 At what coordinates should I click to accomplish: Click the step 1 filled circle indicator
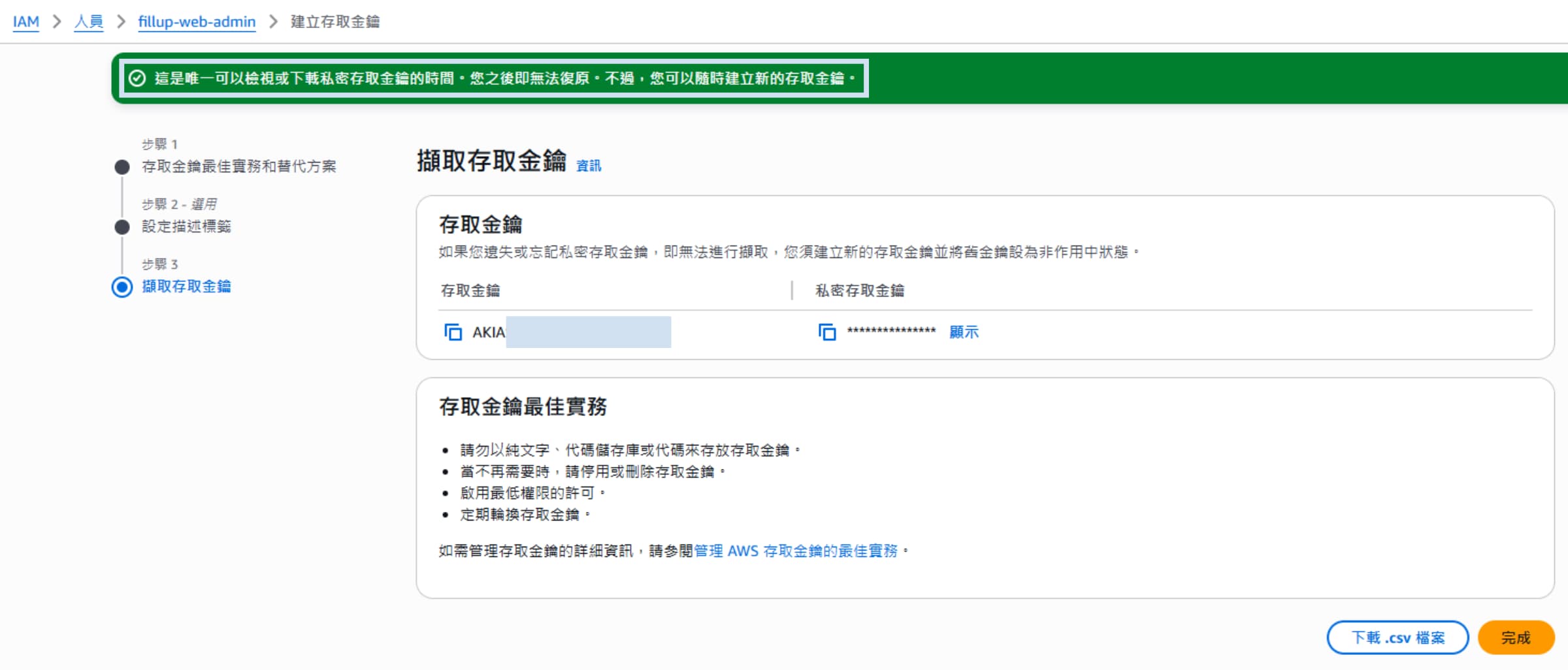[122, 167]
